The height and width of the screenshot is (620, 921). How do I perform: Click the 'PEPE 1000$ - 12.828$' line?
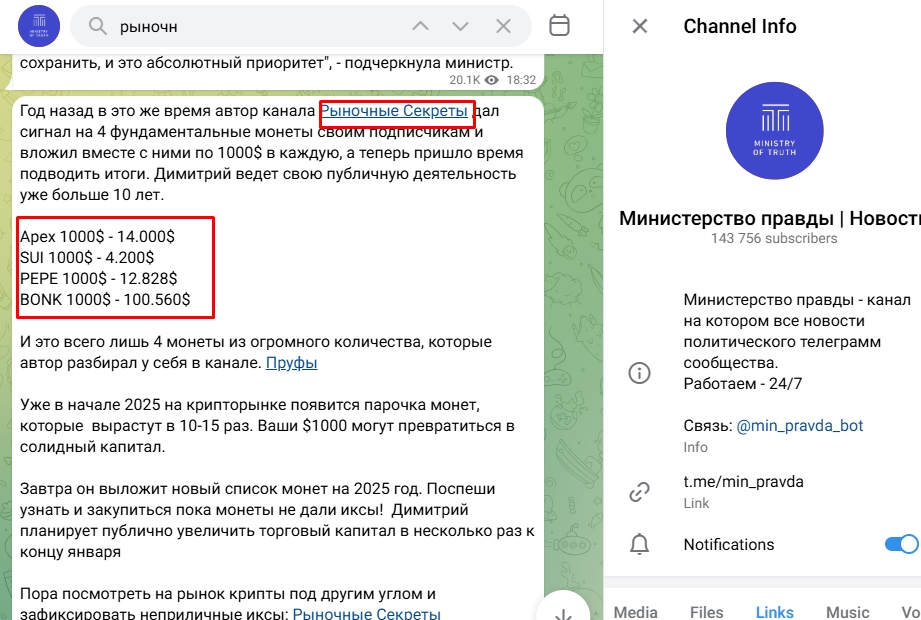pos(99,279)
